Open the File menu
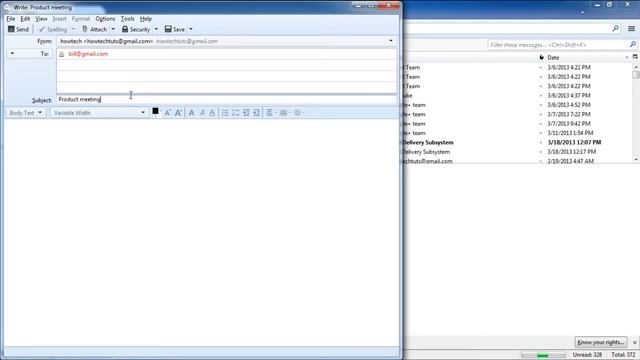Image resolution: width=640 pixels, height=360 pixels. point(11,19)
